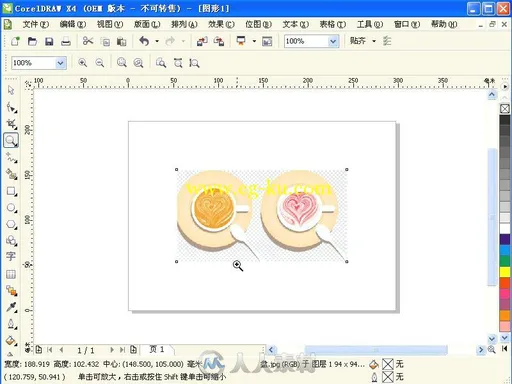Select the Shape edit tool
The height and width of the screenshot is (384, 512).
pyautogui.click(x=11, y=107)
